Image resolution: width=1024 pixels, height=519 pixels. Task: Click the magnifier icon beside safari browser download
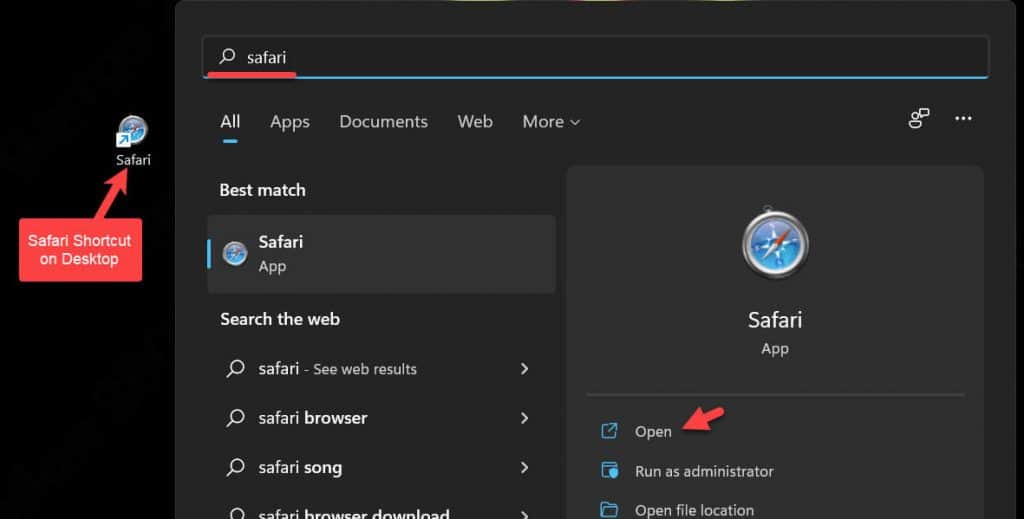click(235, 513)
